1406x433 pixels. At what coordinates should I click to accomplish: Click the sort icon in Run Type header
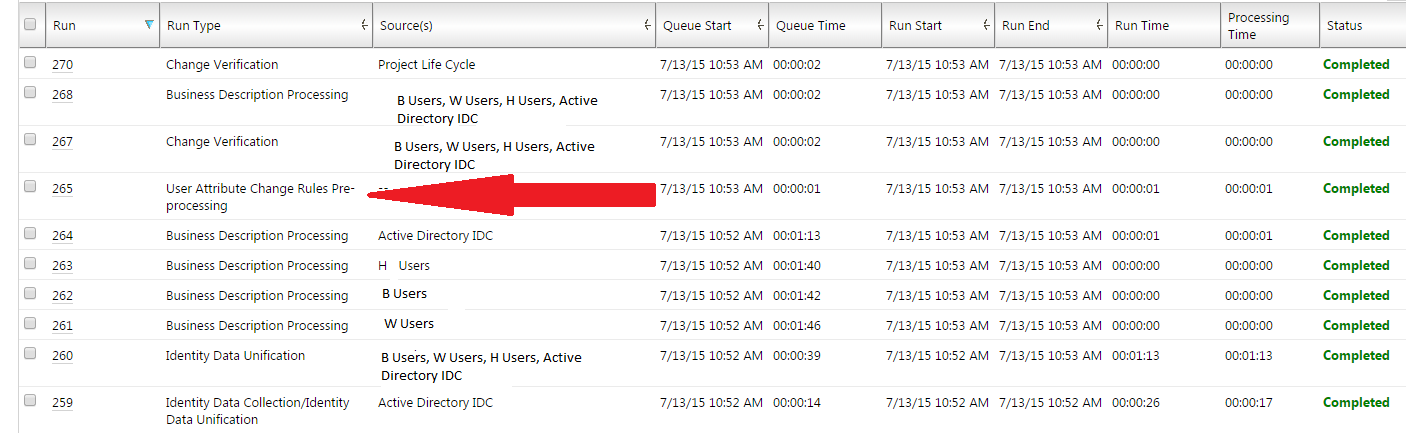pos(364,26)
